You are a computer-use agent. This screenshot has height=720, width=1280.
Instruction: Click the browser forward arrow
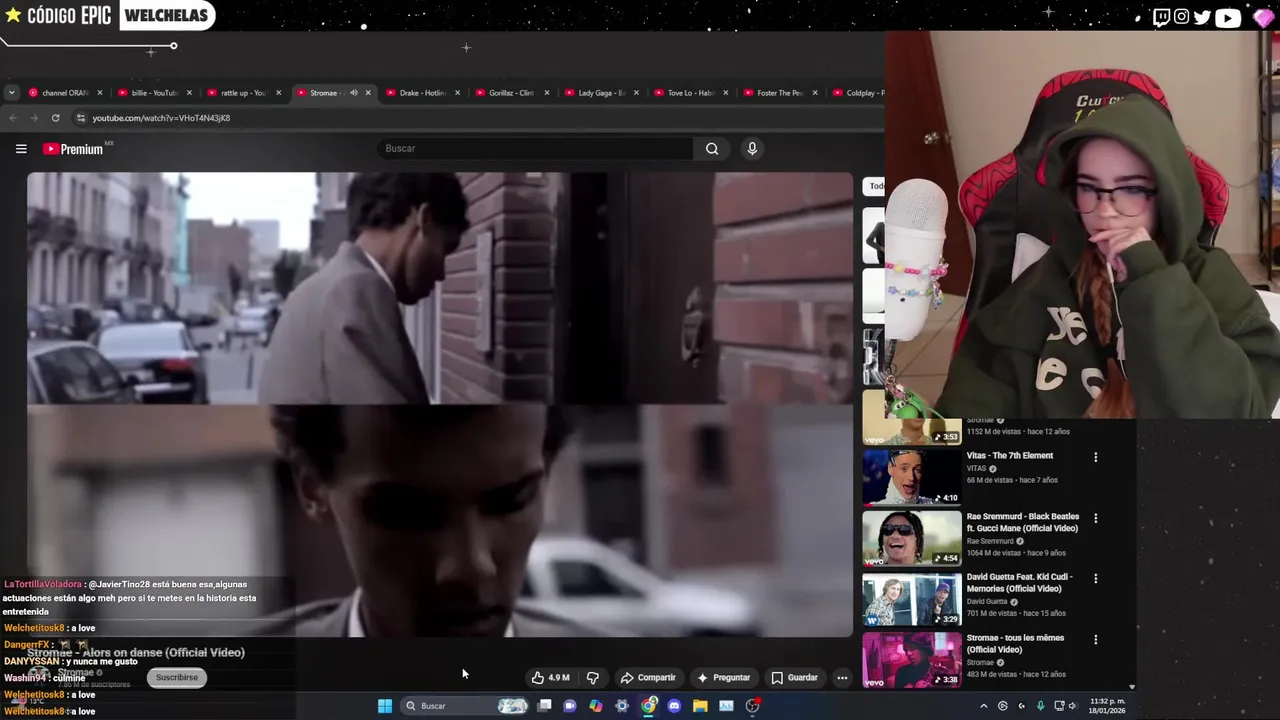pos(34,118)
